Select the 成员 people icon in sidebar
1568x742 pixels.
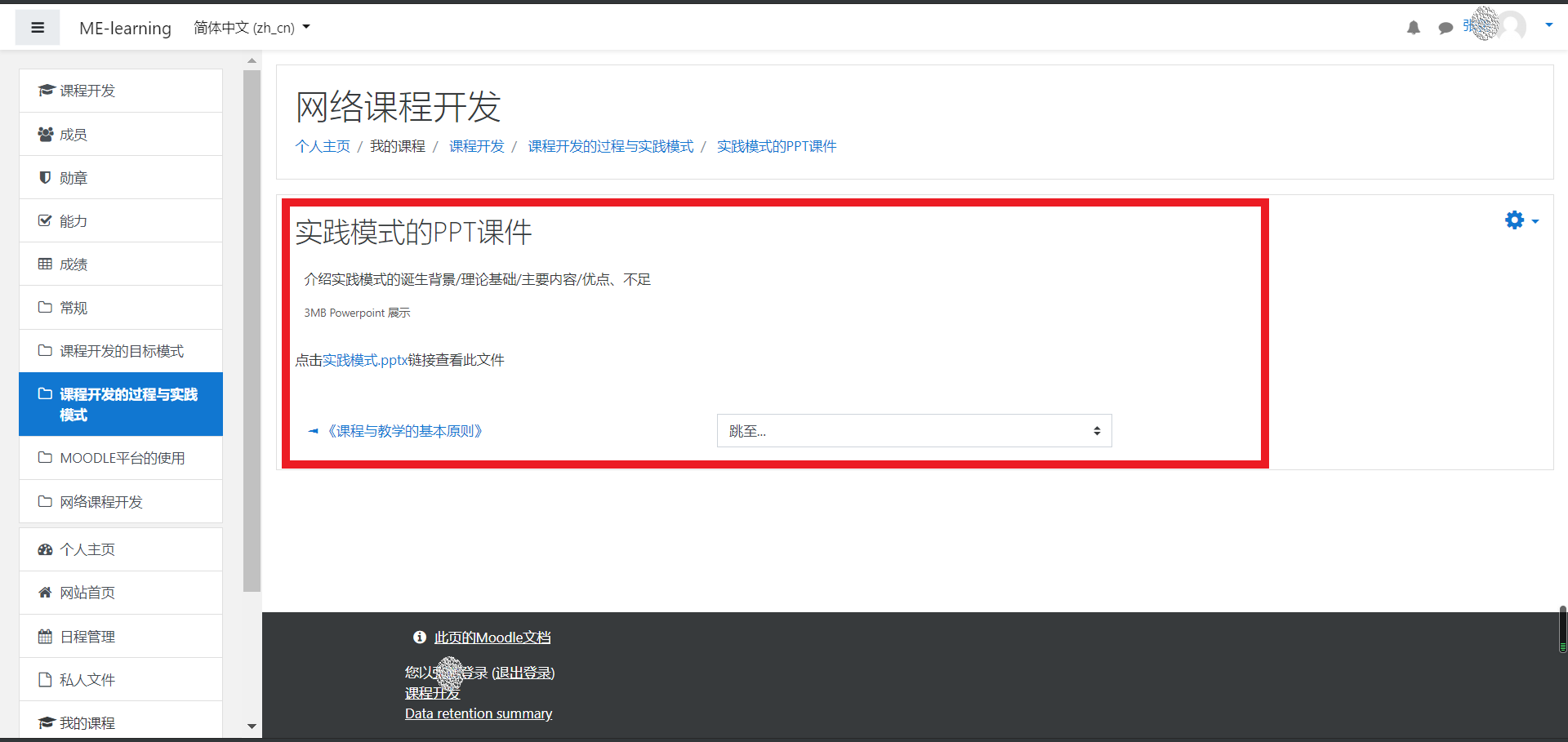pyautogui.click(x=46, y=134)
